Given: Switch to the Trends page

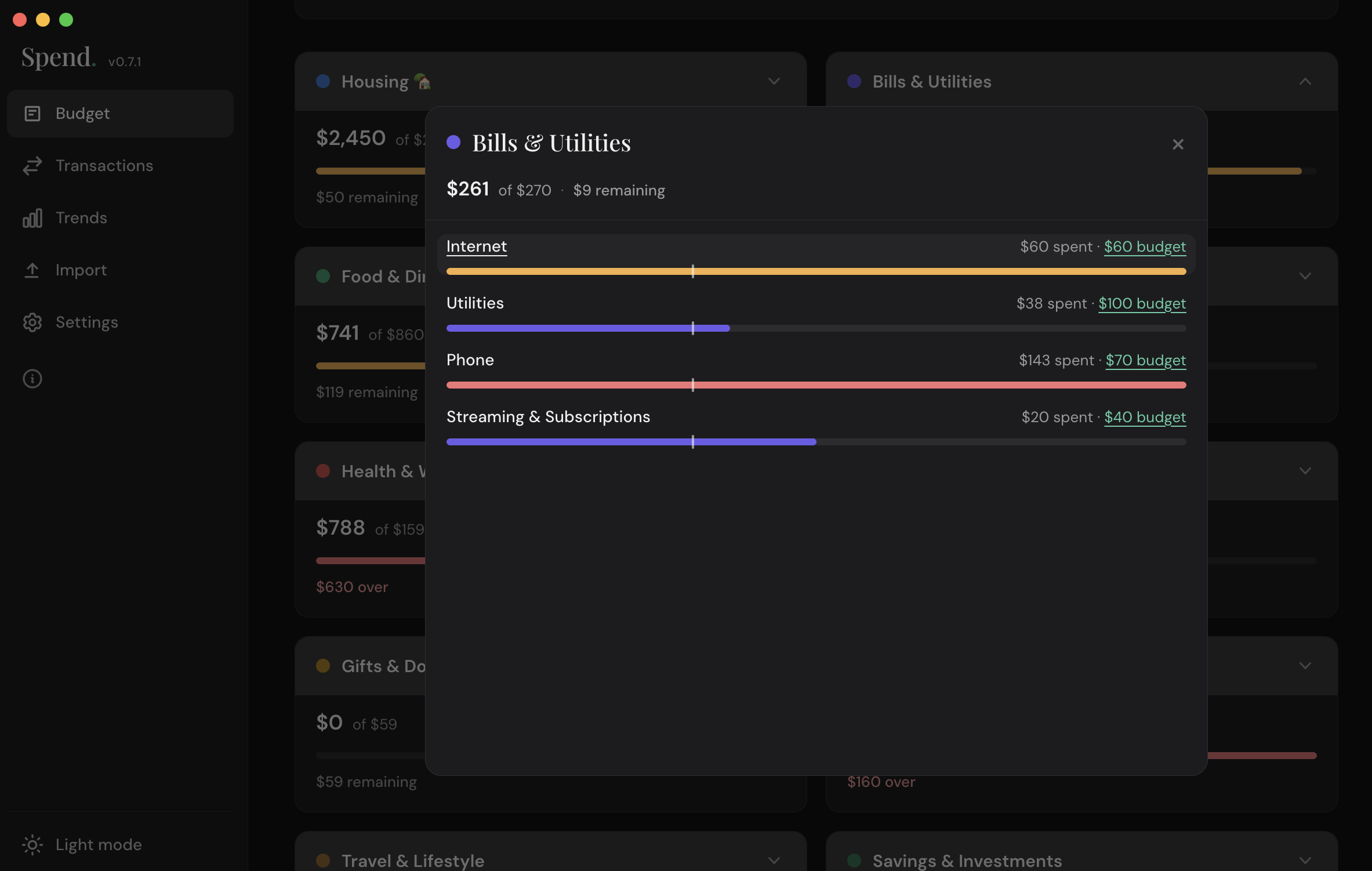Looking at the screenshot, I should pos(120,218).
